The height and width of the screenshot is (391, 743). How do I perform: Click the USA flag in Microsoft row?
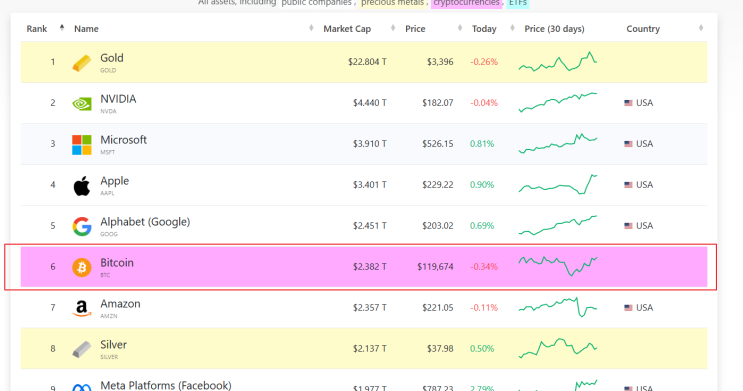click(628, 144)
